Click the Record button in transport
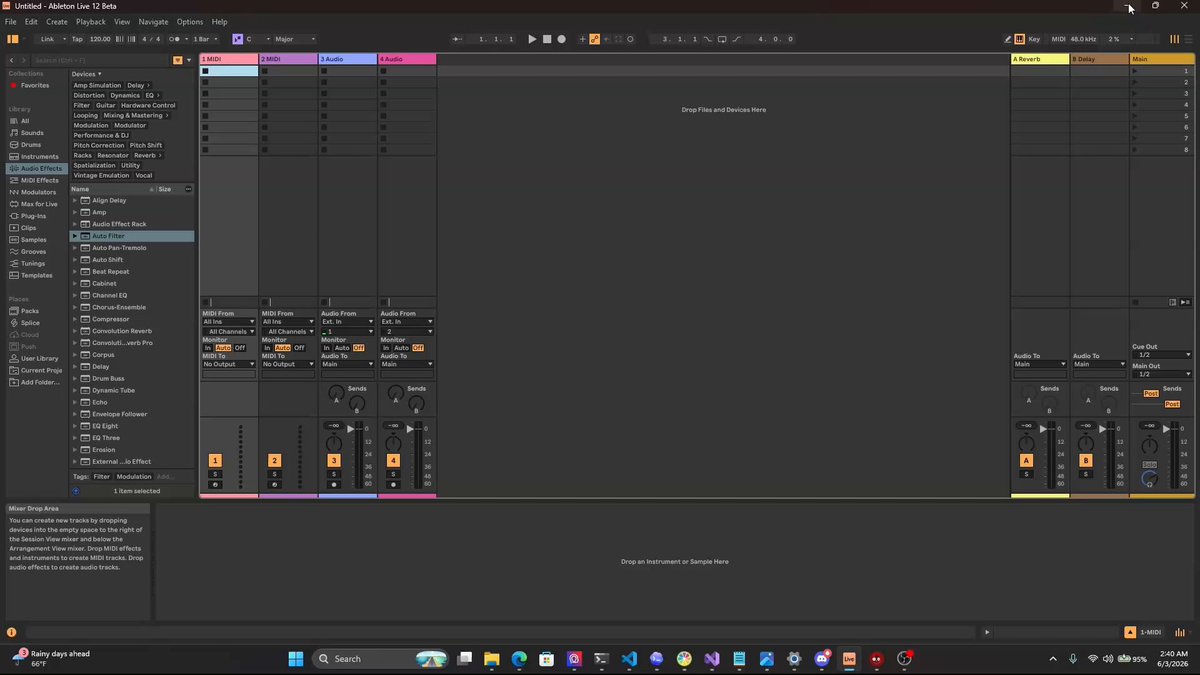Viewport: 1200px width, 675px height. 561,39
